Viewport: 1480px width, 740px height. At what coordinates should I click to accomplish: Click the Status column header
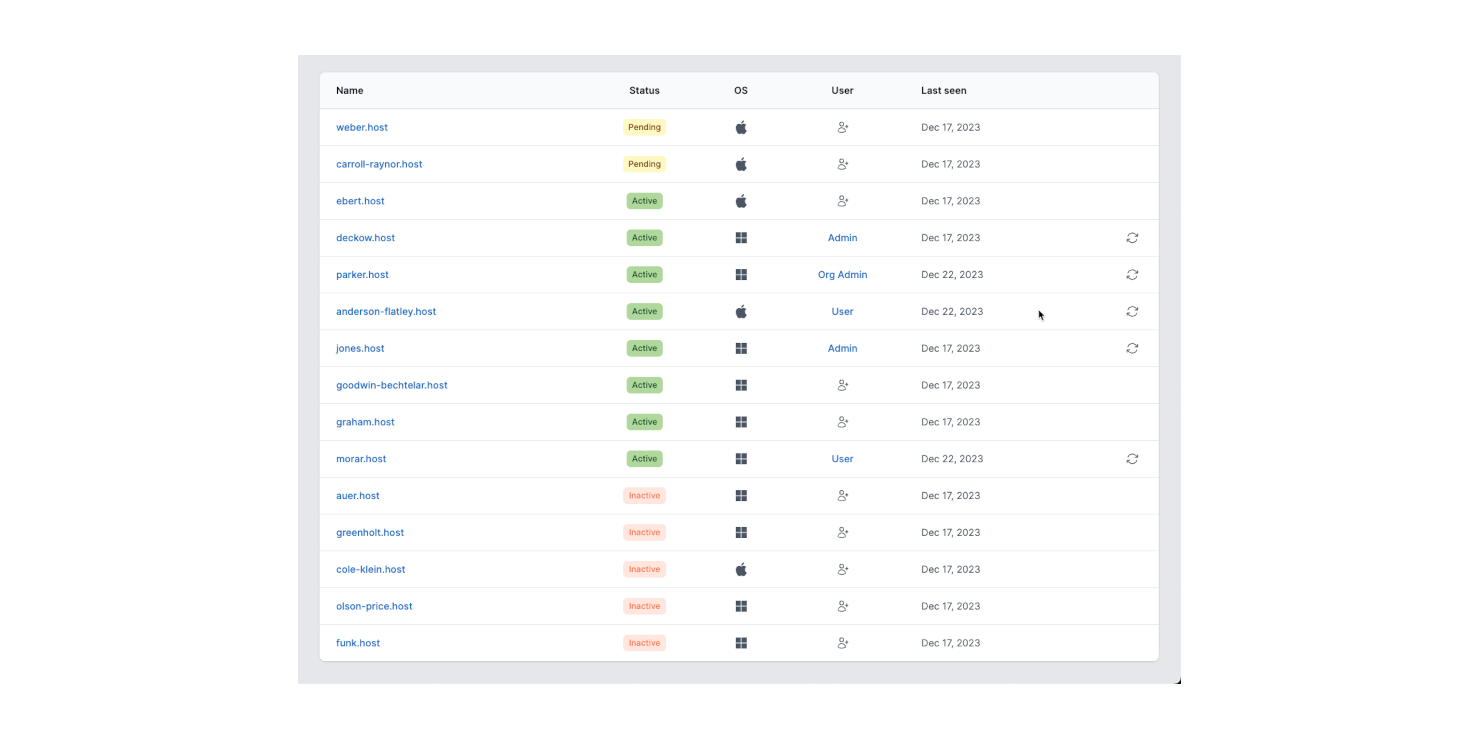644,90
